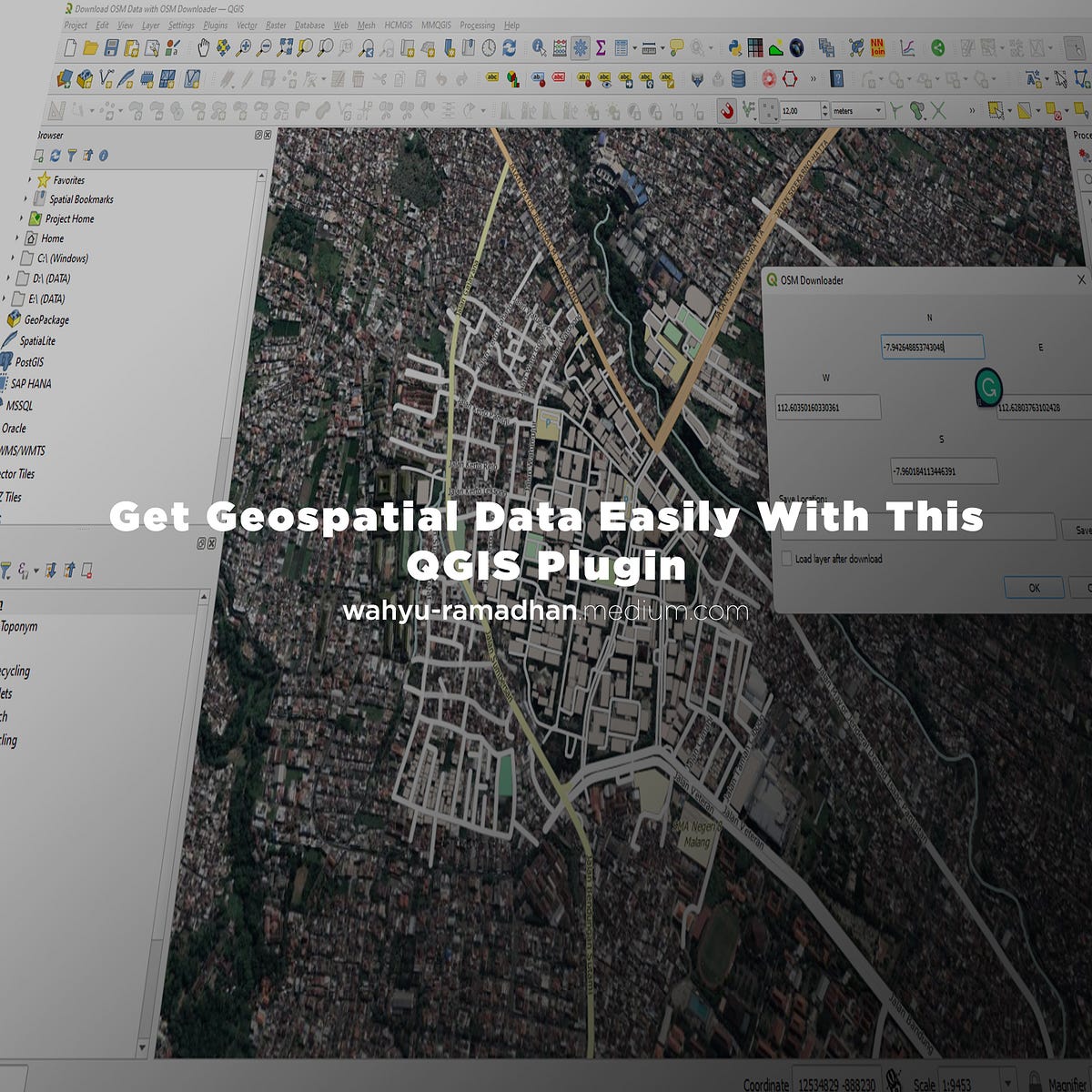
Task: Open the Plugins menu
Action: (x=215, y=25)
